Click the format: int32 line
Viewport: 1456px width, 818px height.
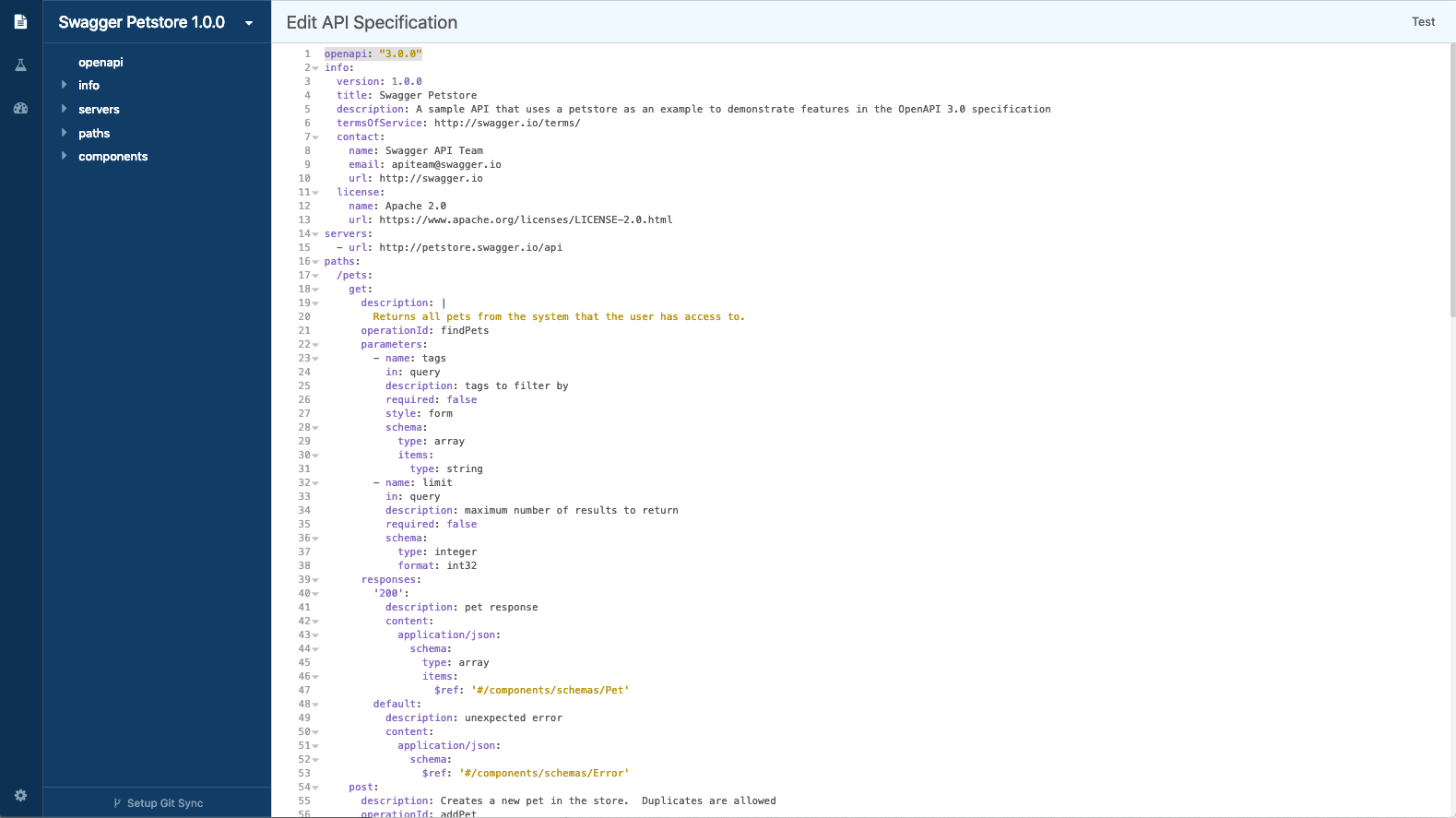[x=437, y=565]
